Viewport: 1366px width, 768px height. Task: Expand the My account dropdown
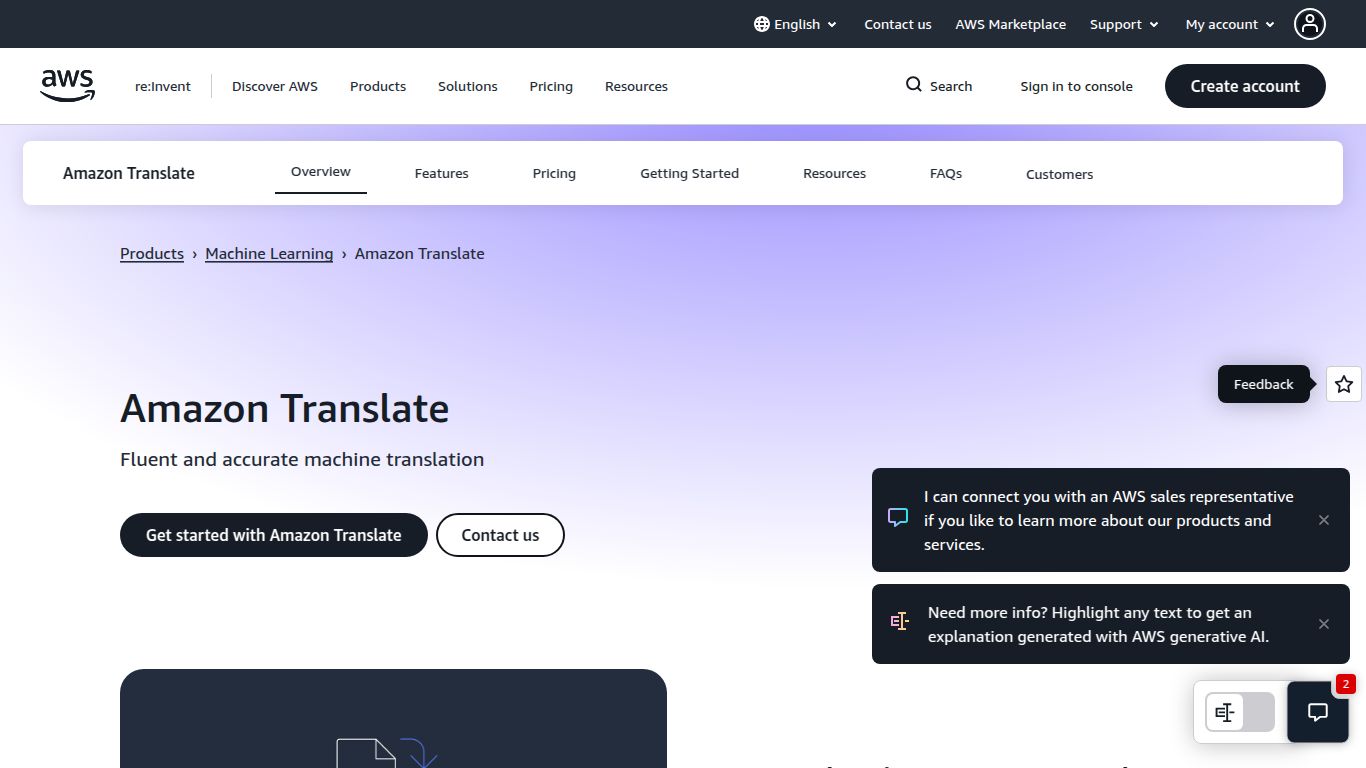pyautogui.click(x=1228, y=23)
